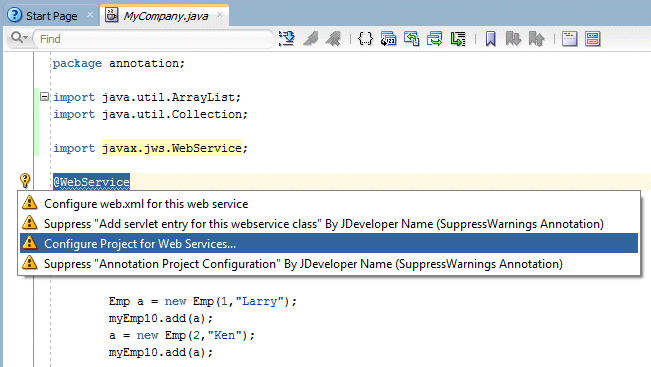Screen dimensions: 651x367
Task: Select the MyCompany.java tab
Action: 165,16
